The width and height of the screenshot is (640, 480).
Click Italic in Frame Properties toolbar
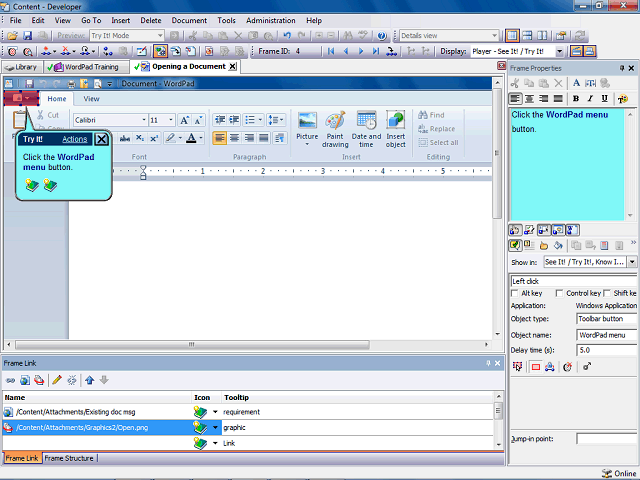tap(590, 98)
